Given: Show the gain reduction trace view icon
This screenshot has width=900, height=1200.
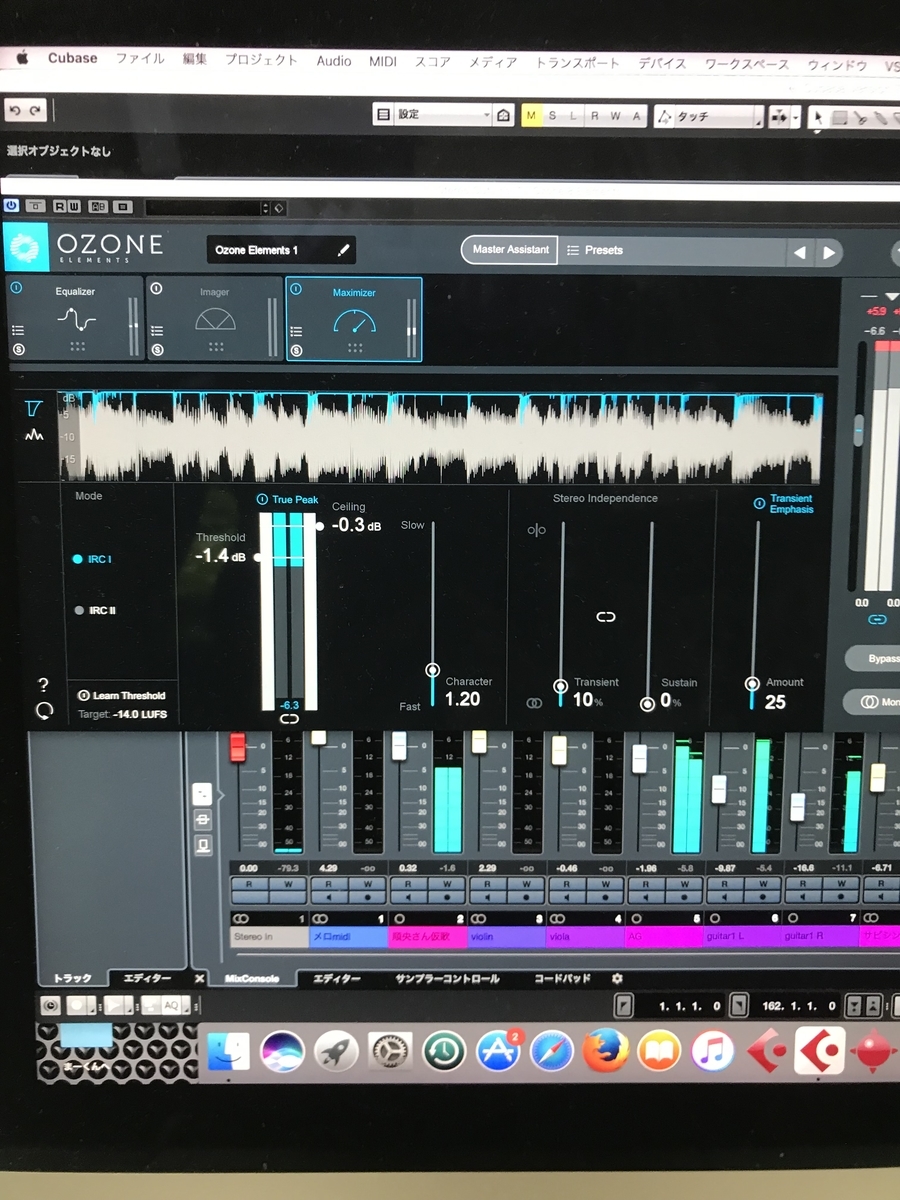Looking at the screenshot, I should (35, 409).
